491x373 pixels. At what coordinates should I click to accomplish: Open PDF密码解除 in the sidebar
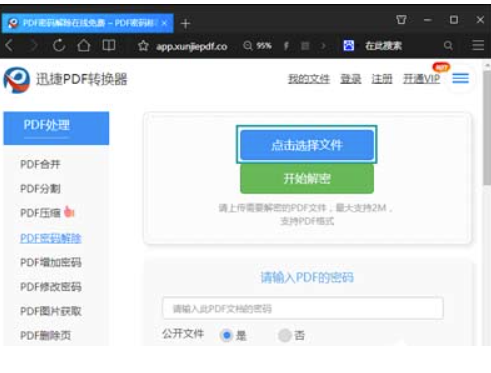(x=51, y=238)
